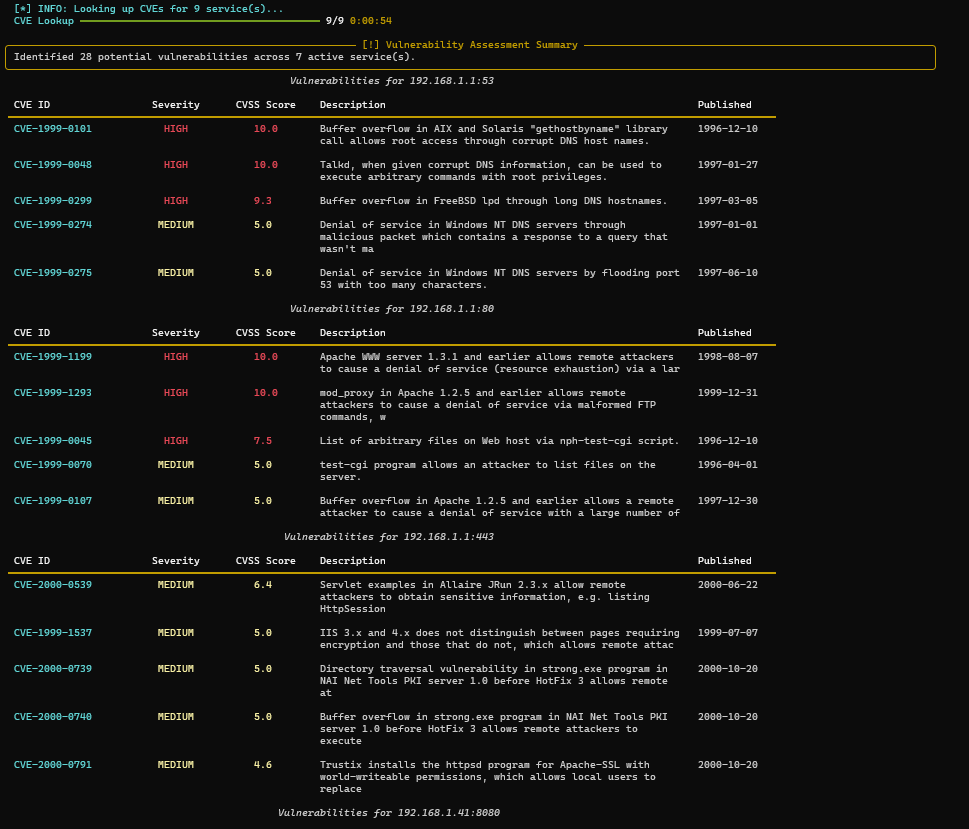Click CVE-1999-1537 IIS entry
The height and width of the screenshot is (829, 969).
point(53,632)
